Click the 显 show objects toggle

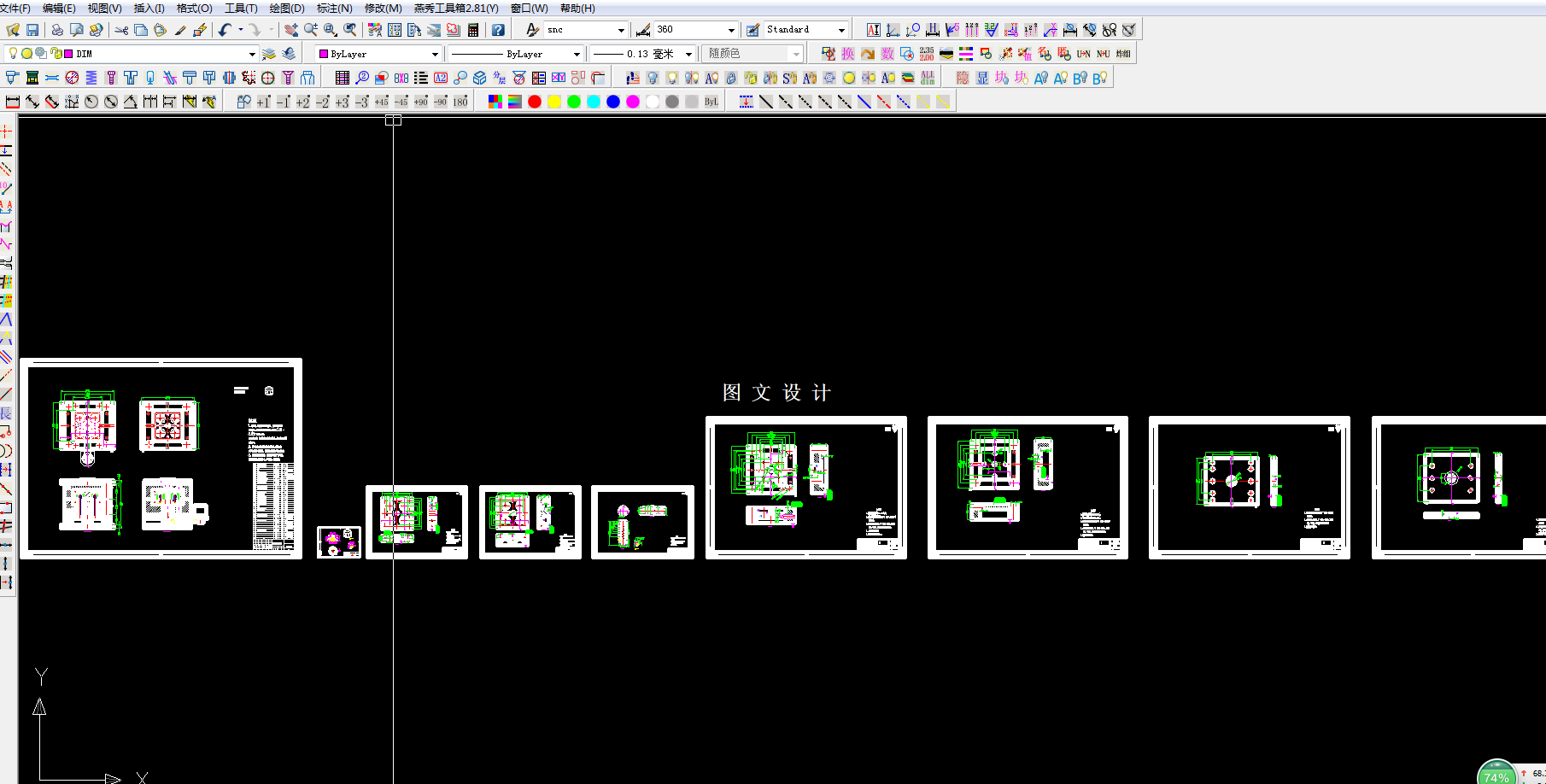tap(982, 78)
